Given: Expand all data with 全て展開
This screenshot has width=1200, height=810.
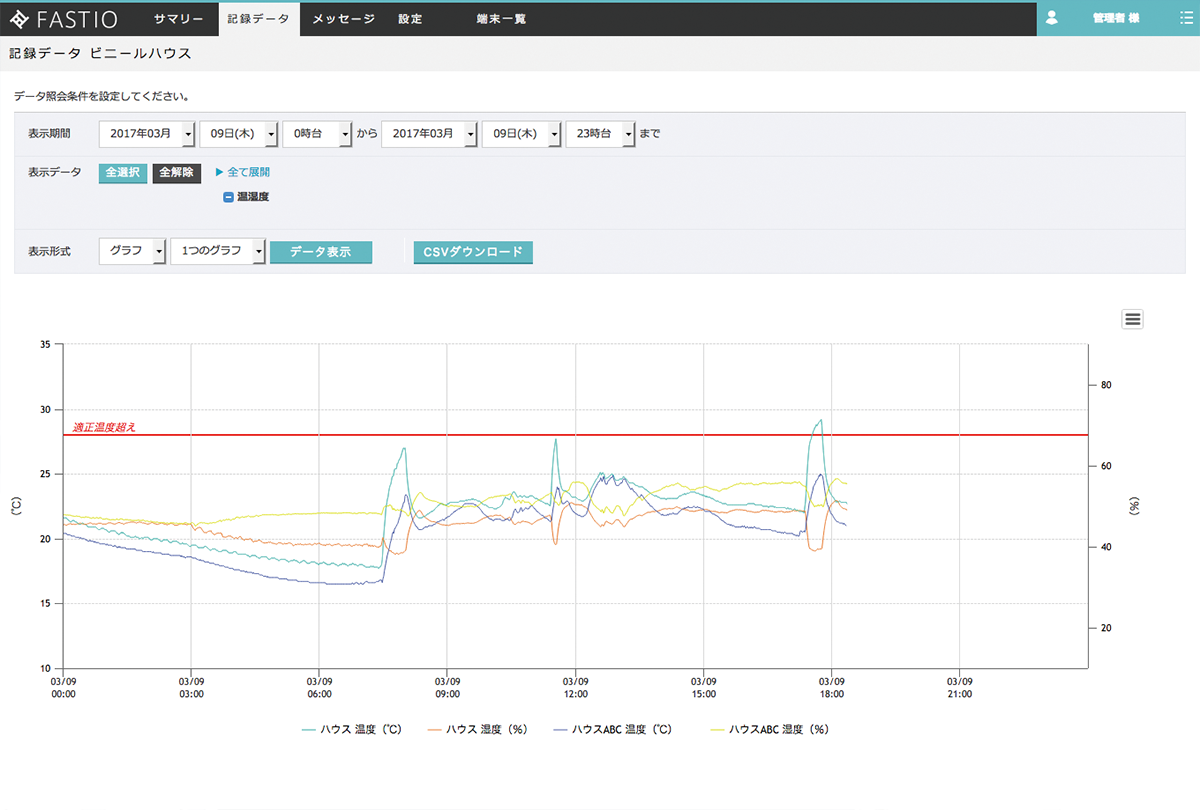Looking at the screenshot, I should coord(242,172).
